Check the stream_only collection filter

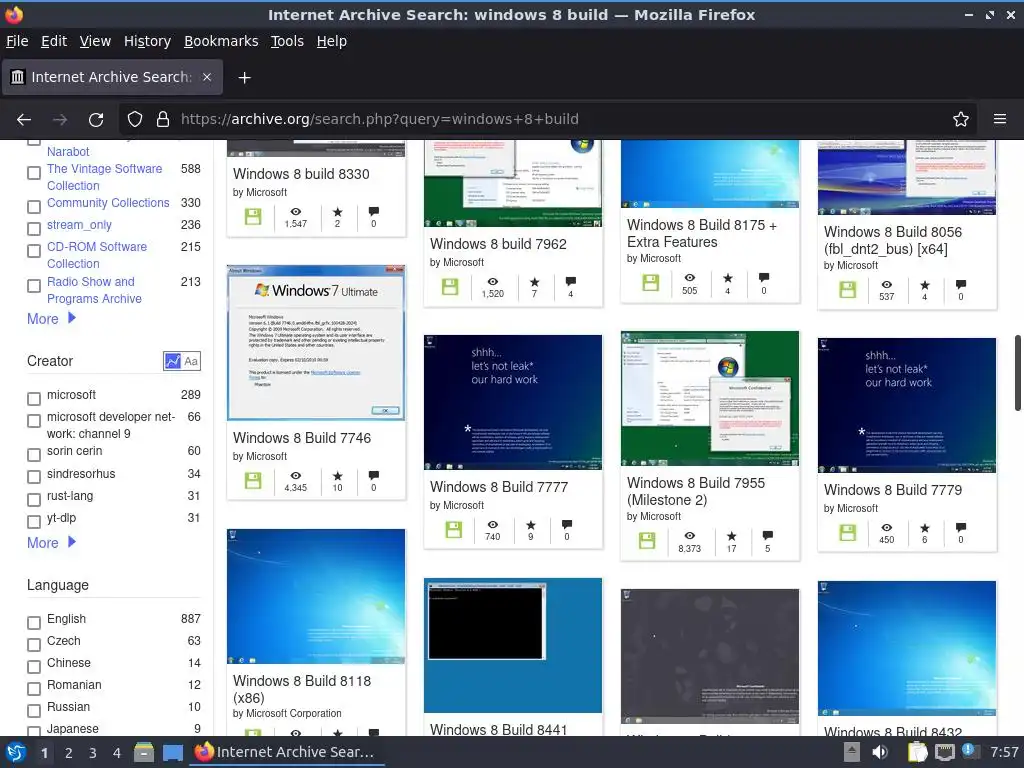tap(34, 229)
